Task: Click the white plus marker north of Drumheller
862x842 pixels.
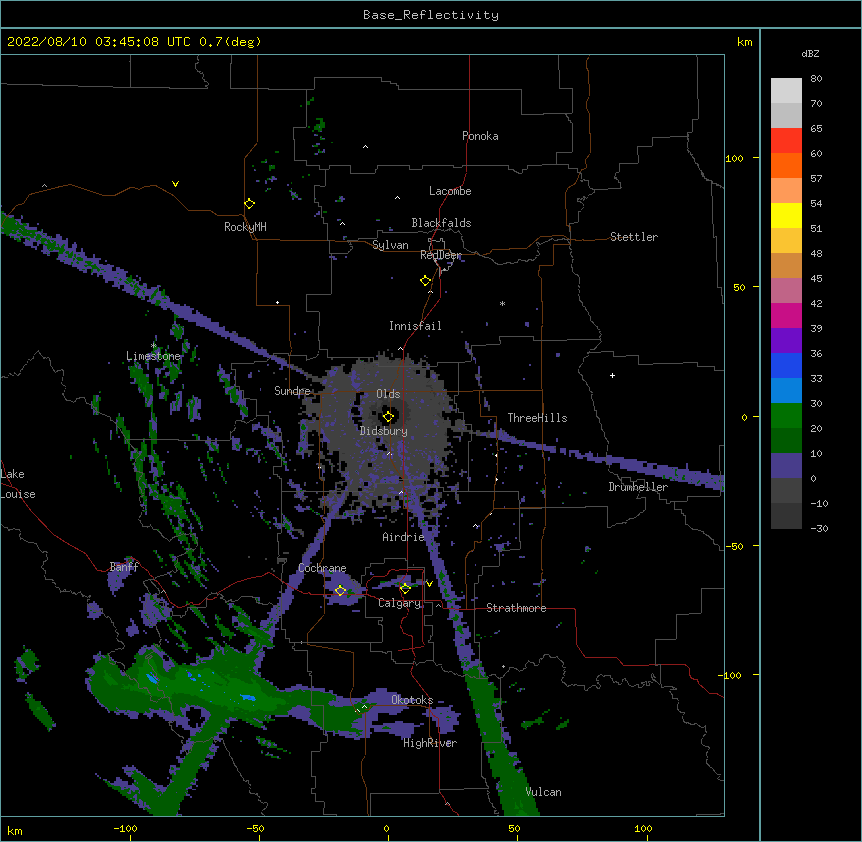Action: (612, 375)
